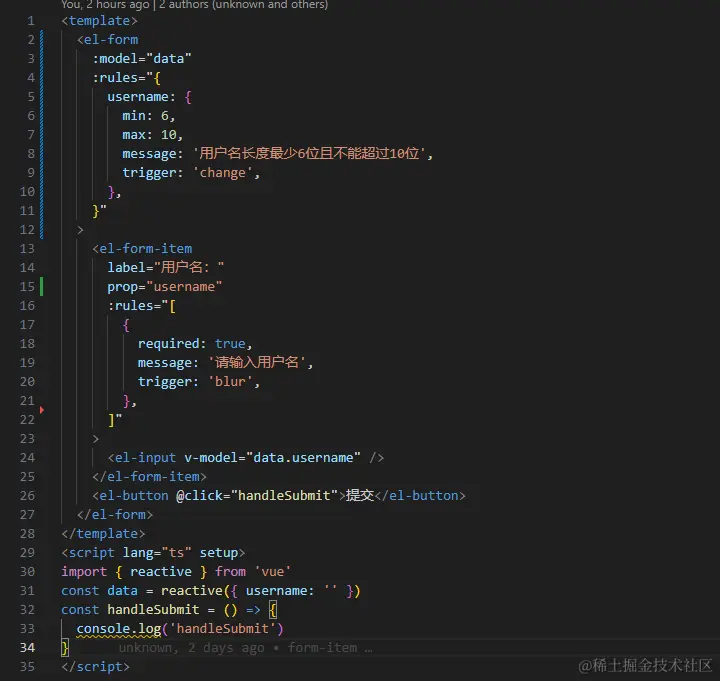The width and height of the screenshot is (720, 681).
Task: Click the 'vue' module string
Action: coord(273,571)
